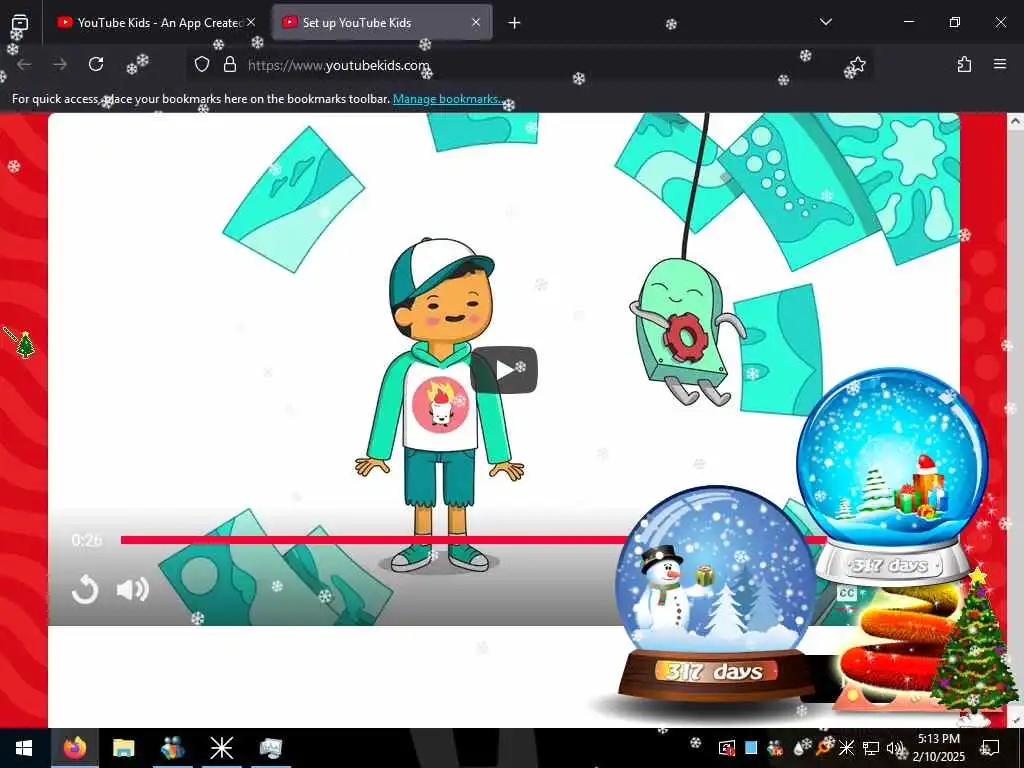This screenshot has height=768, width=1024.
Task: Open a new browser tab
Action: tap(515, 23)
